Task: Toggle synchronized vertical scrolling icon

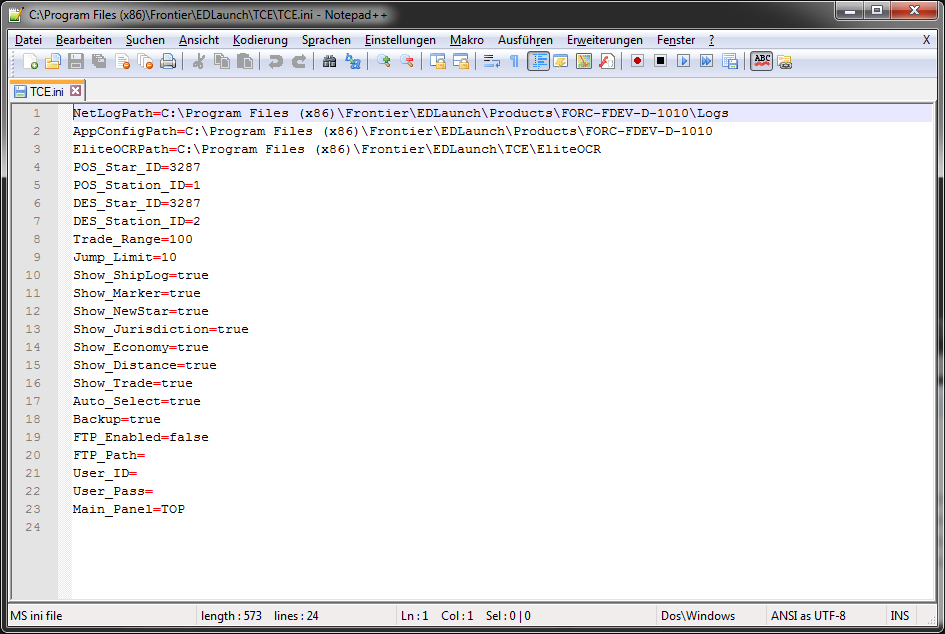Action: click(x=438, y=61)
